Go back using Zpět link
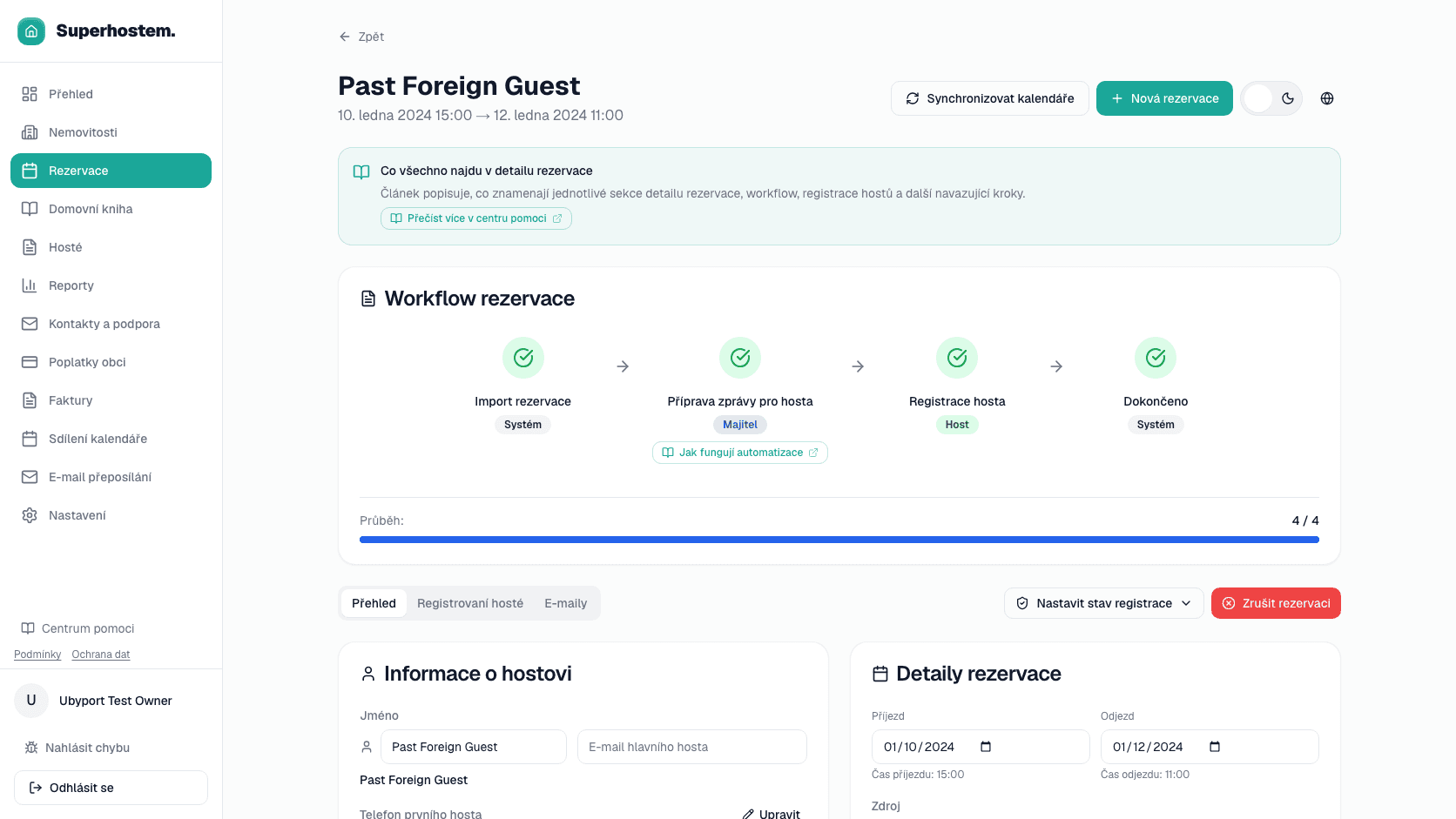 pyautogui.click(x=361, y=37)
